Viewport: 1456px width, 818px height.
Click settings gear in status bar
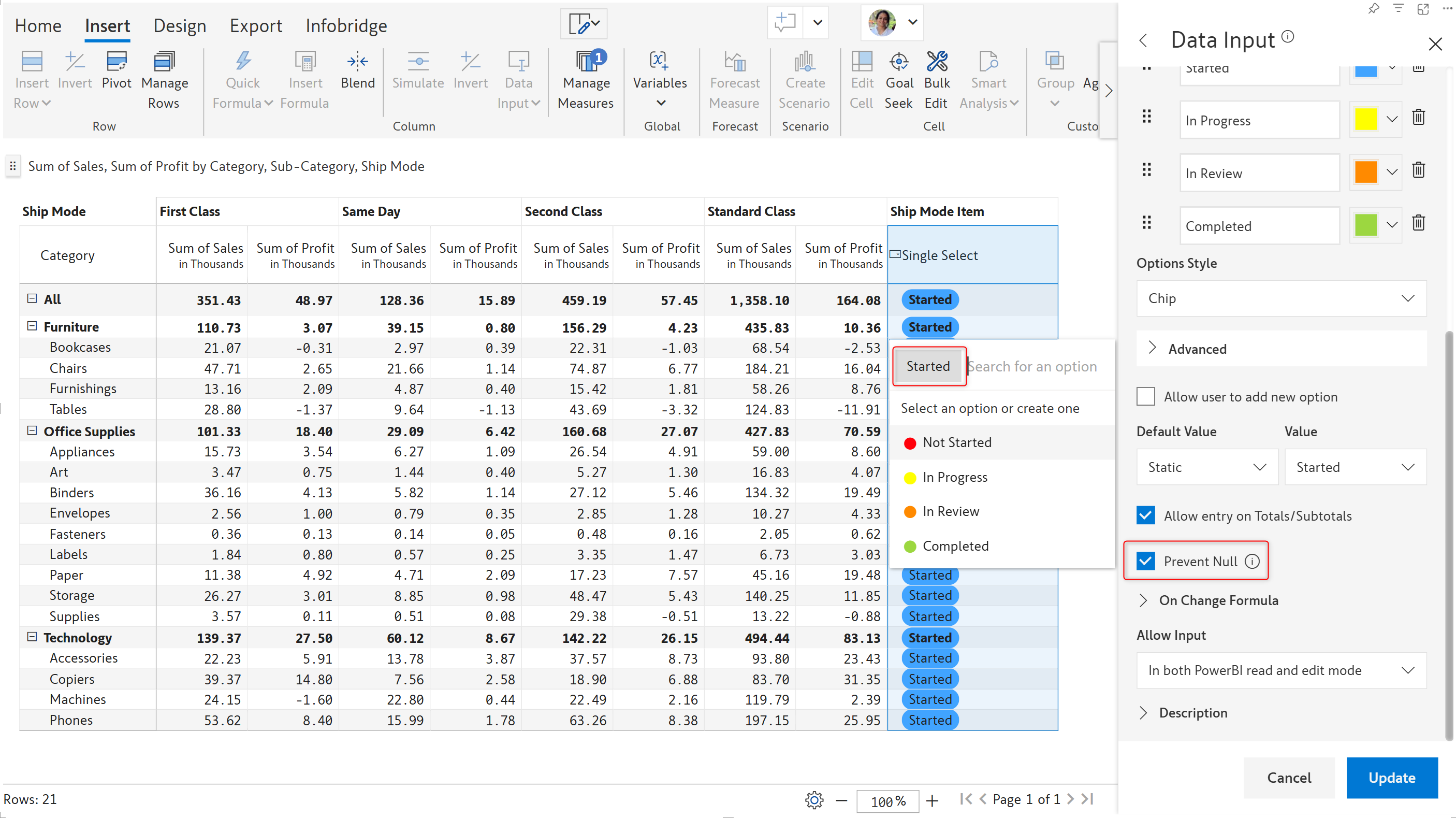814,799
